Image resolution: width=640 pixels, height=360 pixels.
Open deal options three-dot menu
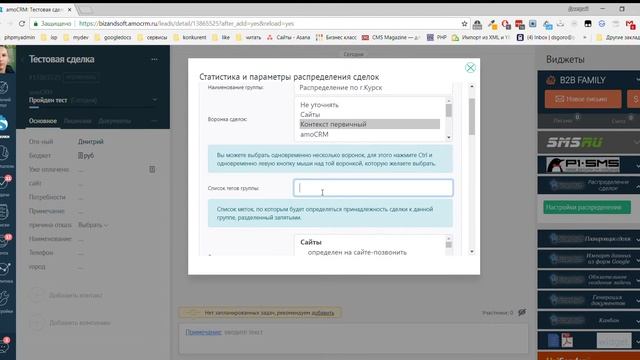pyautogui.click(x=154, y=60)
